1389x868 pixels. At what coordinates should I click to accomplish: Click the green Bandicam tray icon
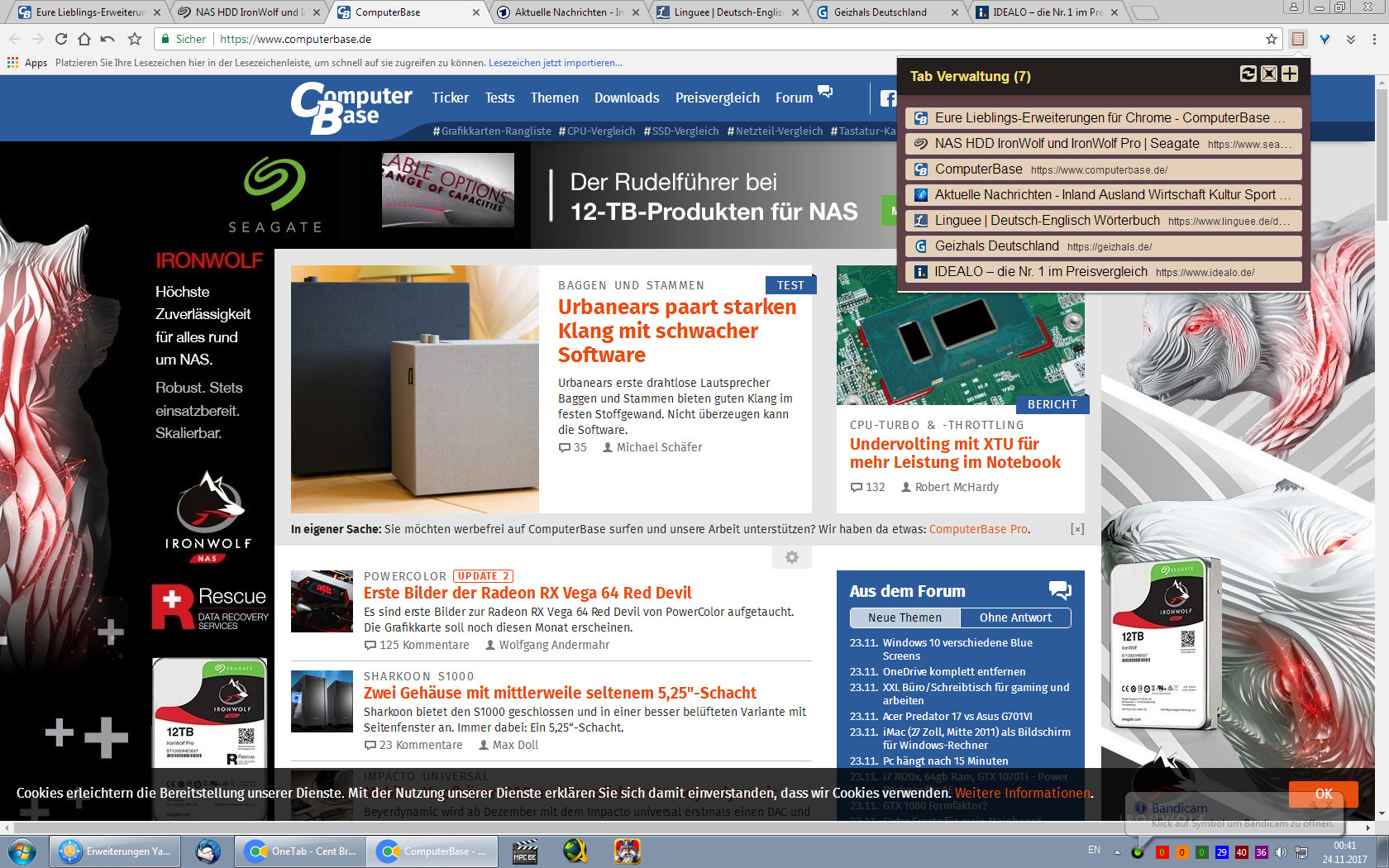click(1138, 852)
